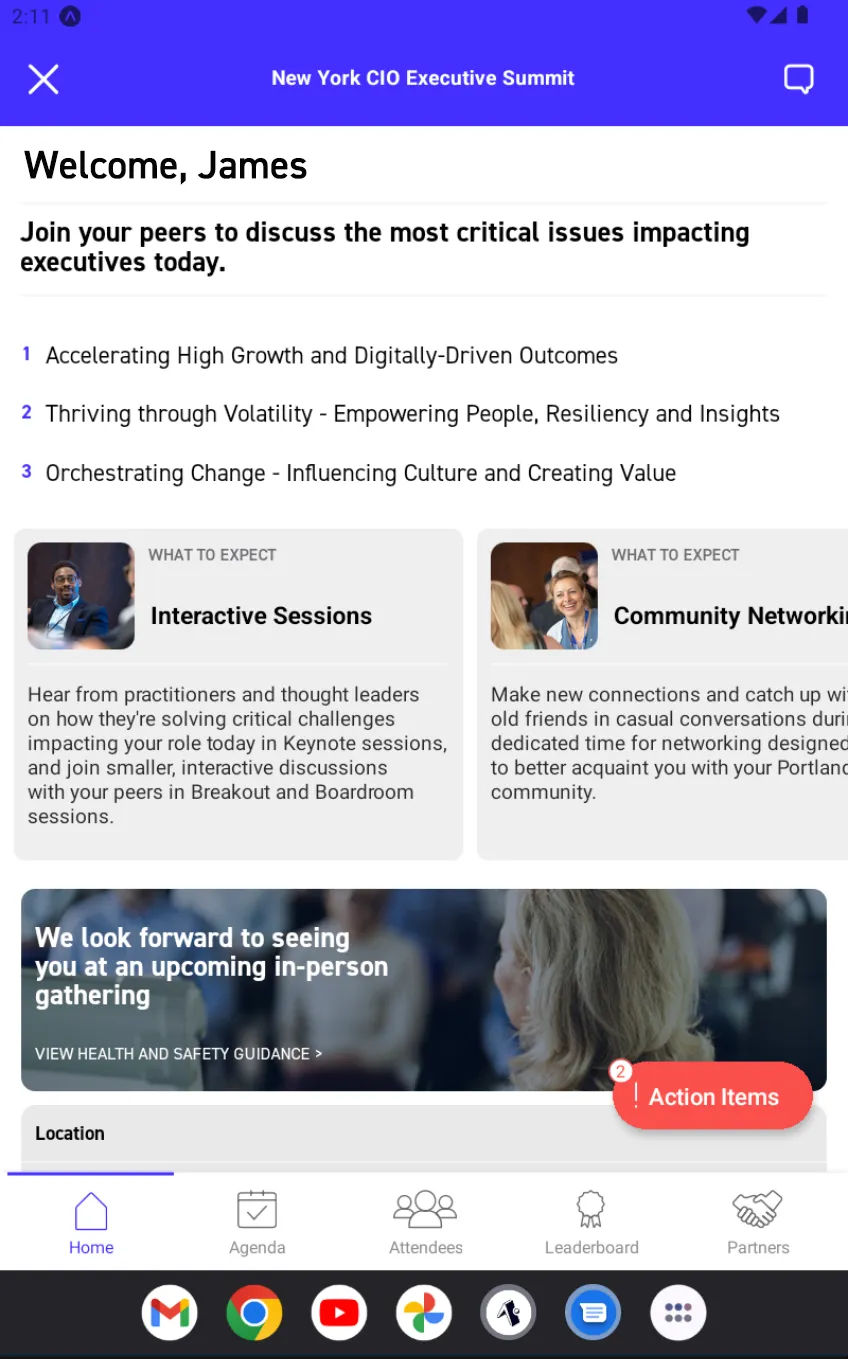The width and height of the screenshot is (848, 1359).
Task: Select the Community Networking card photo
Action: point(544,596)
